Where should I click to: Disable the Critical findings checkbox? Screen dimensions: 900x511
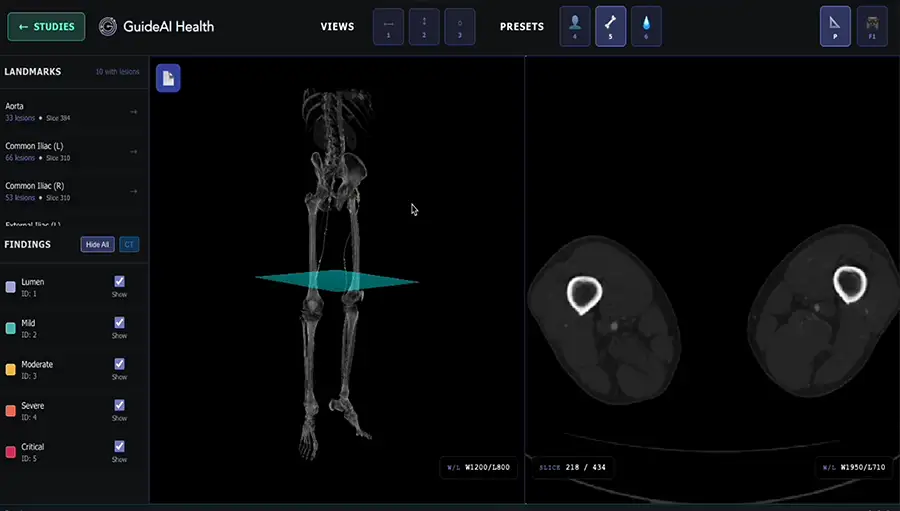coord(119,446)
